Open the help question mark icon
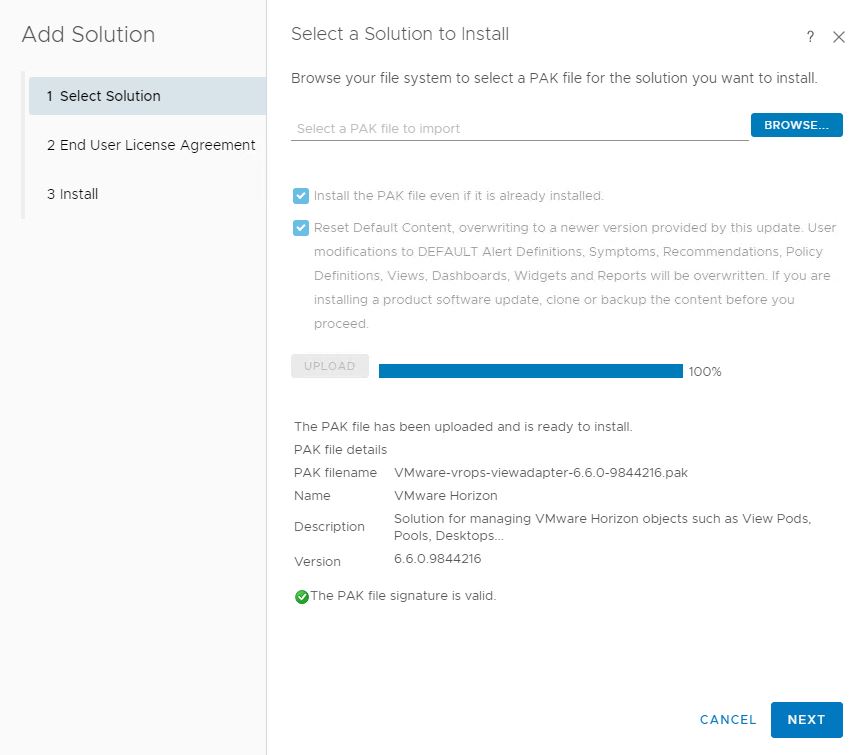This screenshot has width=864, height=755. click(x=810, y=37)
